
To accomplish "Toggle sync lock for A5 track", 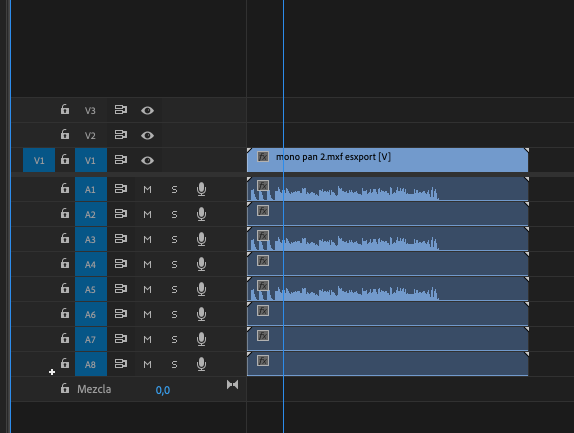I will tap(121, 289).
